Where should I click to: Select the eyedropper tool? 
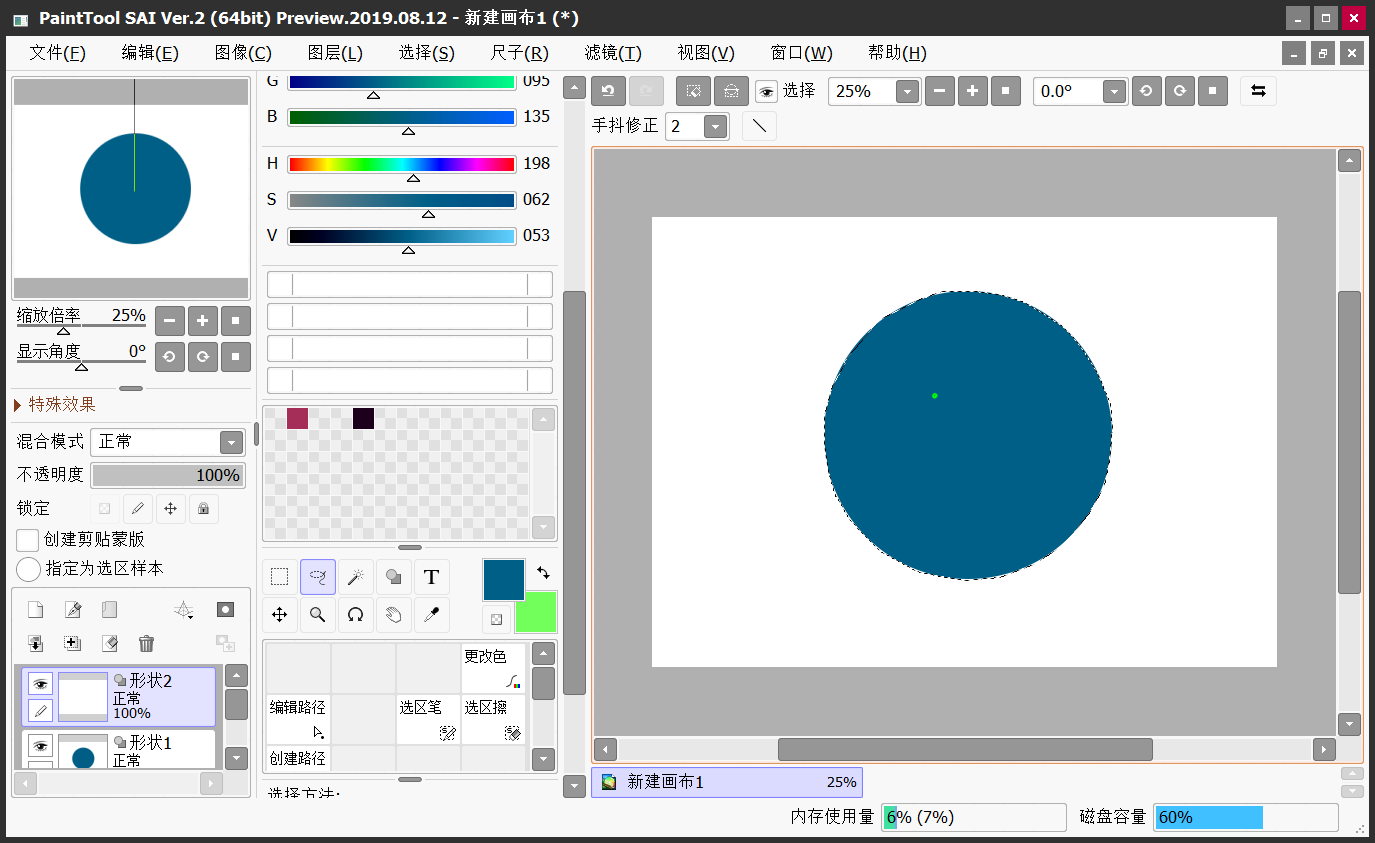432,615
